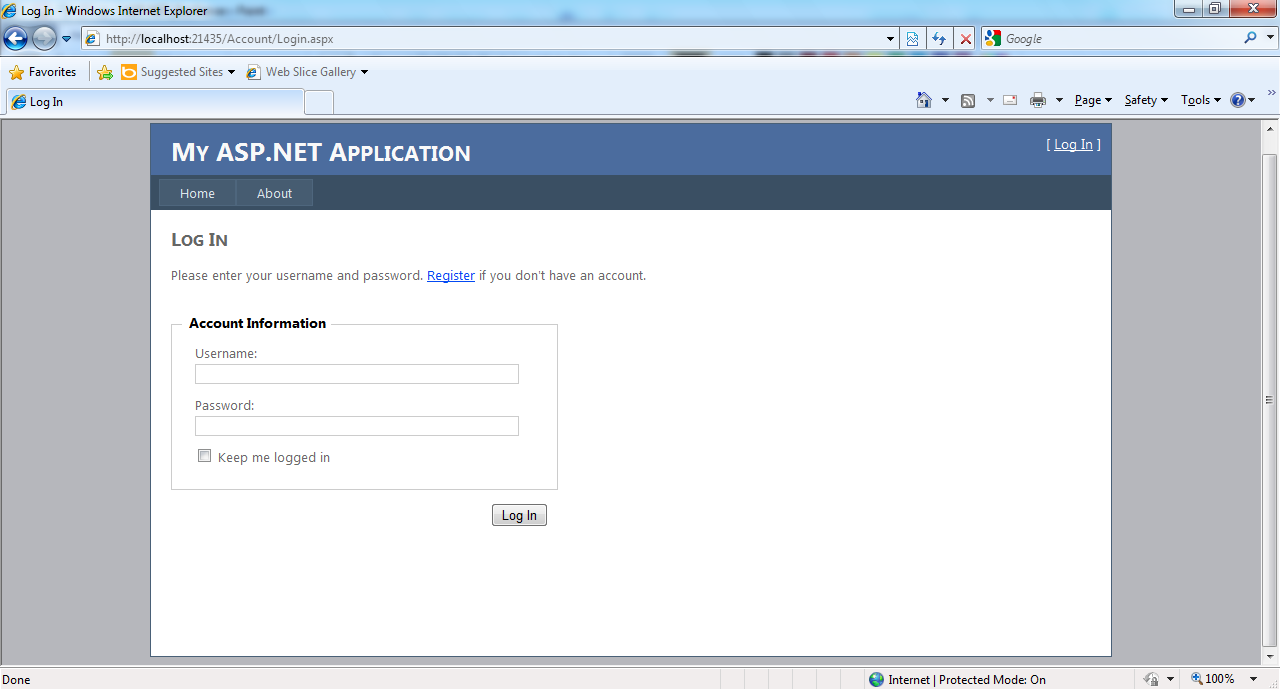Click the Read Mail envelope icon

point(1010,100)
